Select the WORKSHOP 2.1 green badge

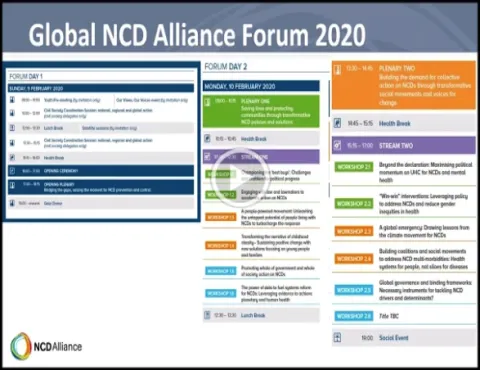pos(354,167)
